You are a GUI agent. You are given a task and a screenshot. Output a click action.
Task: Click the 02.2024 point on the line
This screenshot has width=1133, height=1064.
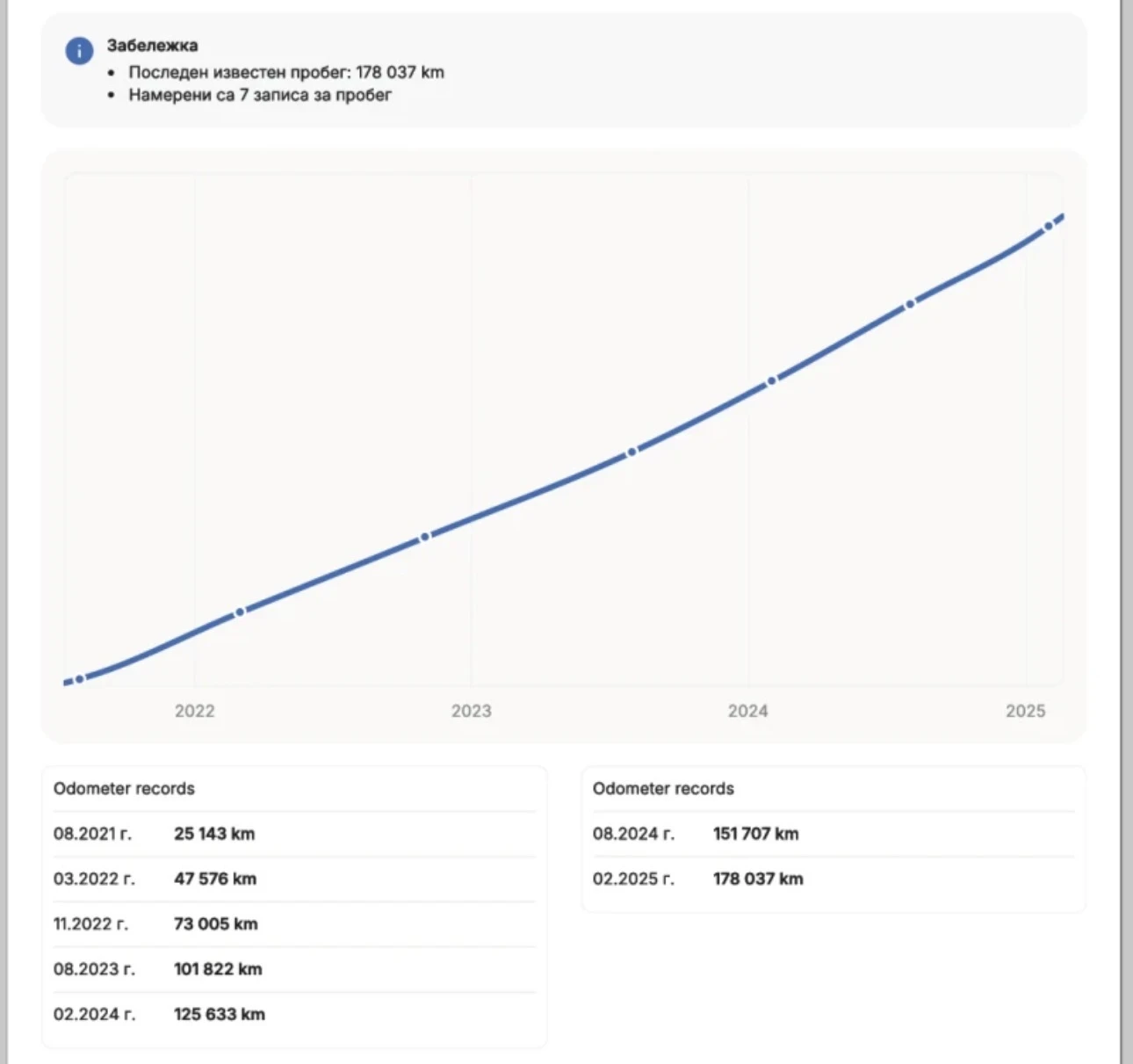point(771,380)
